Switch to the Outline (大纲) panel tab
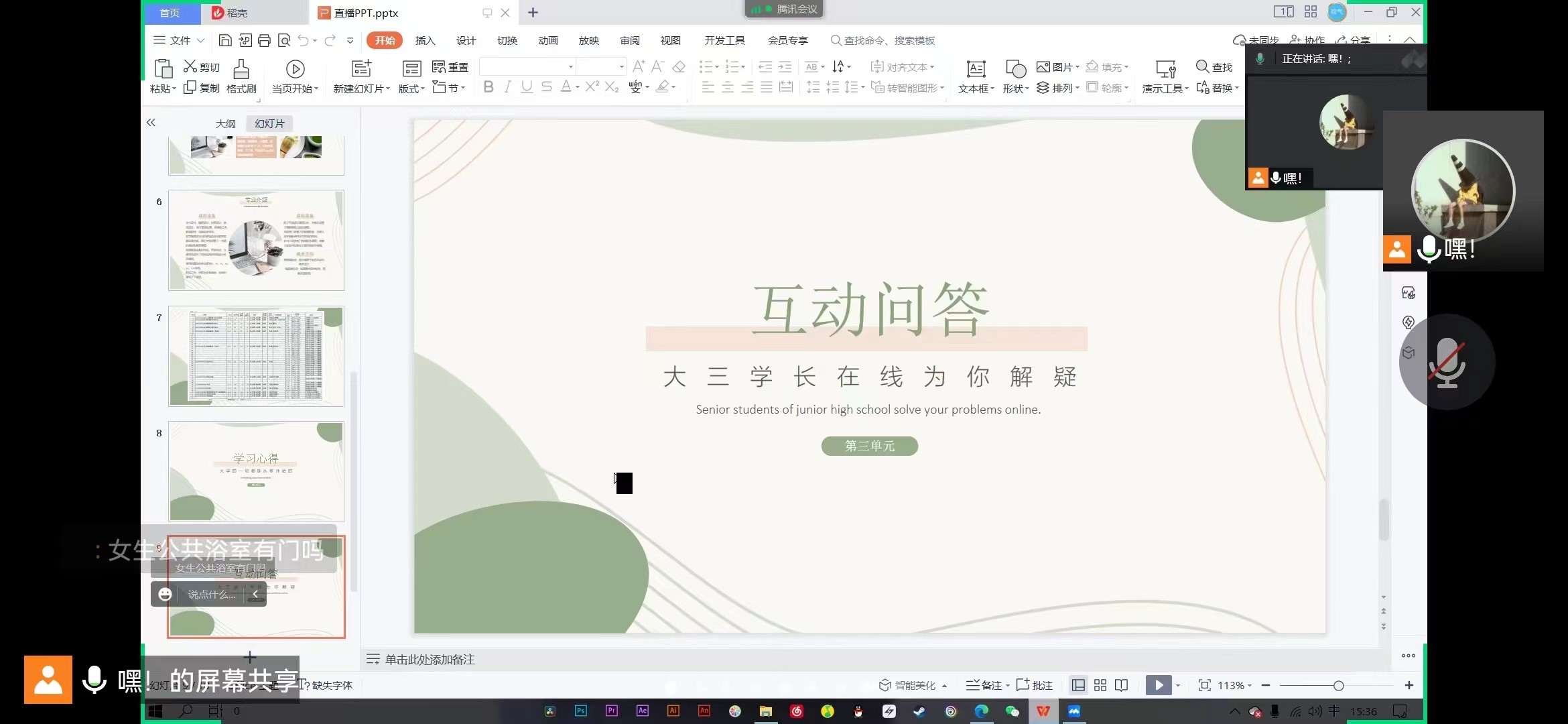The height and width of the screenshot is (724, 1568). coord(225,123)
